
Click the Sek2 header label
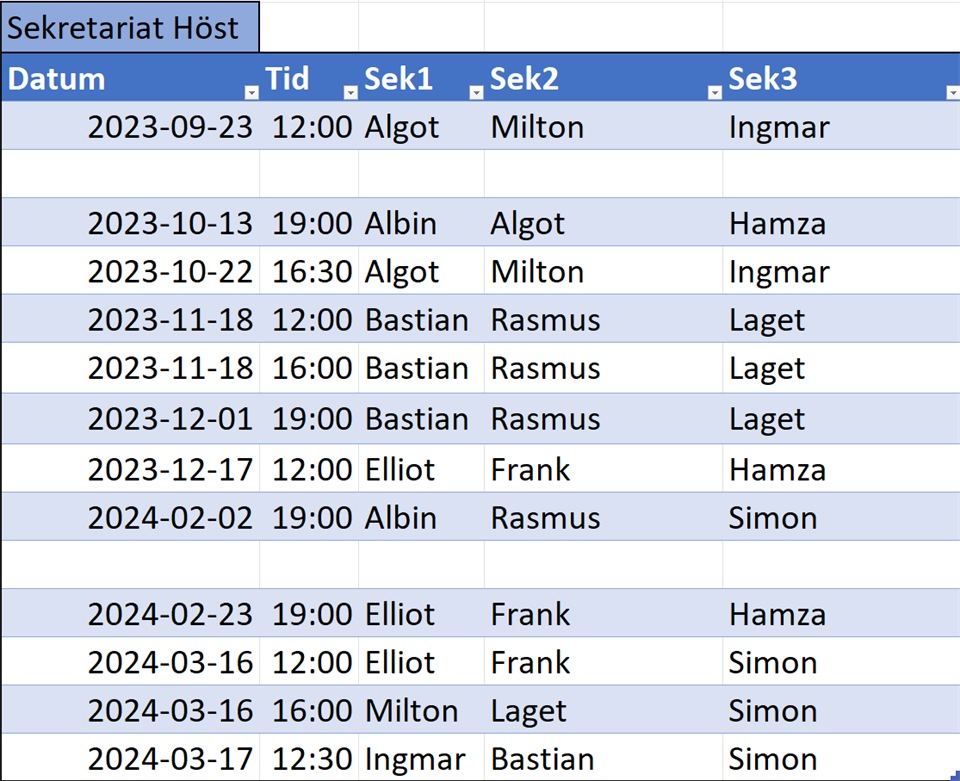[x=524, y=79]
